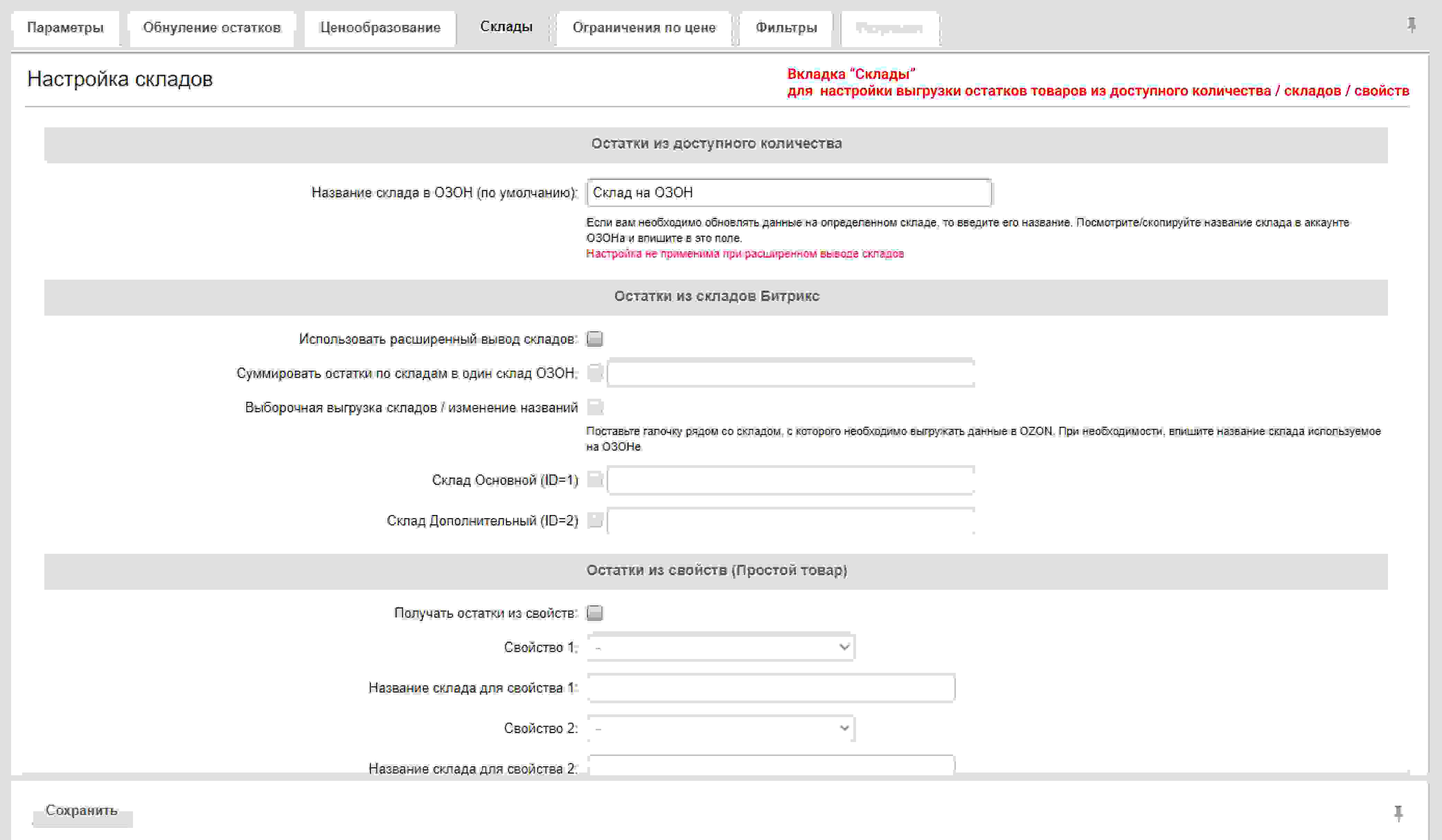The width and height of the screenshot is (1442, 840).
Task: Click the Остатки из складов Битрикс header
Action: pos(716,297)
